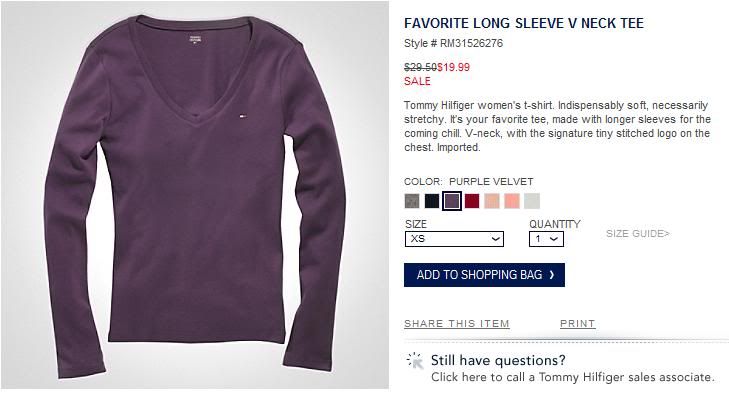Click Add to Shopping Bag button
The image size is (729, 394).
[484, 275]
